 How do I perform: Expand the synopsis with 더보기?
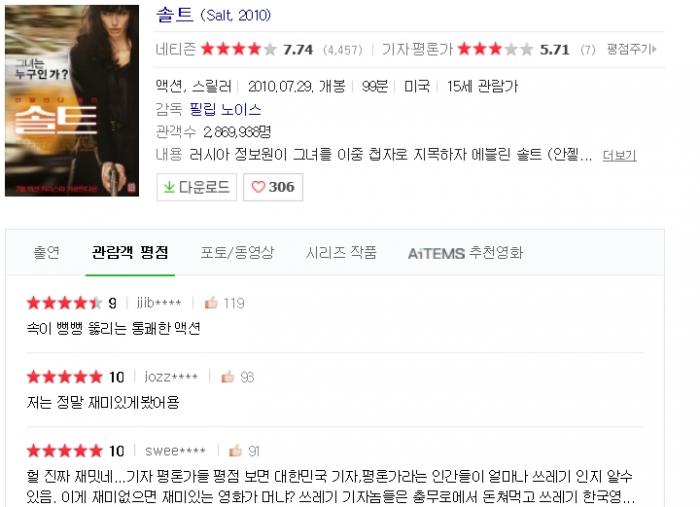coord(619,155)
